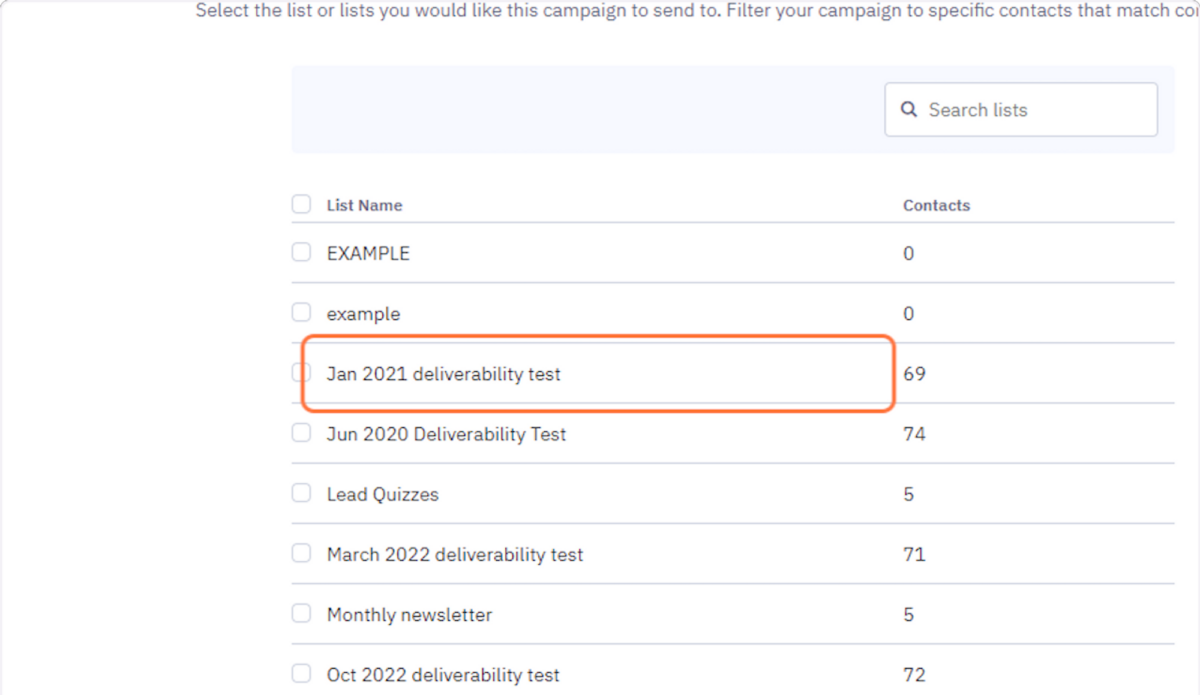Toggle the select-all checkbox in header
The height and width of the screenshot is (695, 1200).
click(x=301, y=203)
